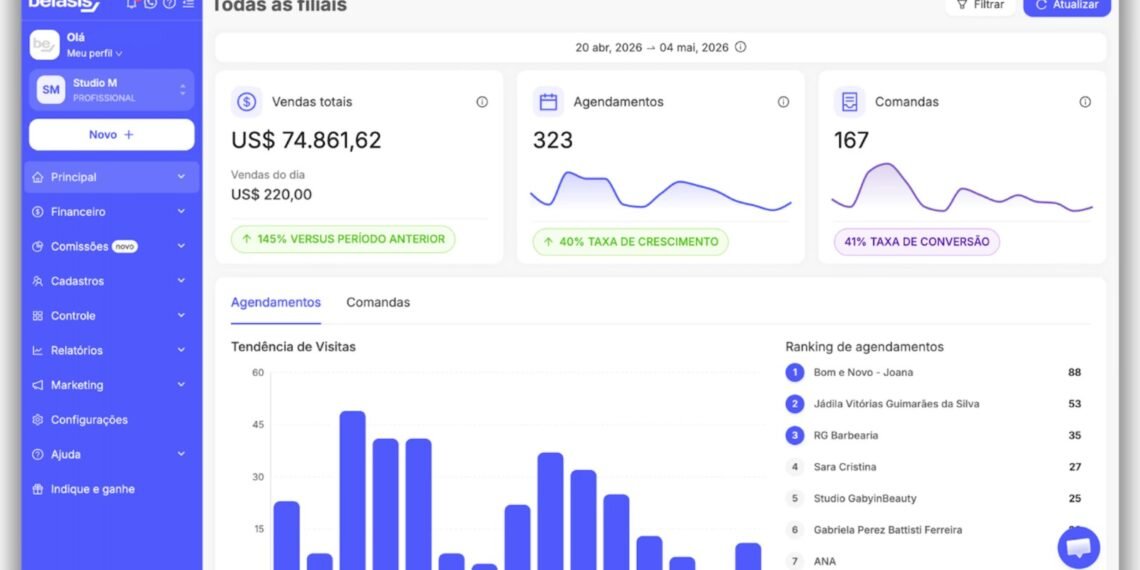This screenshot has height=570, width=1140.
Task: Expand the Financeiro menu chevron
Action: point(181,212)
